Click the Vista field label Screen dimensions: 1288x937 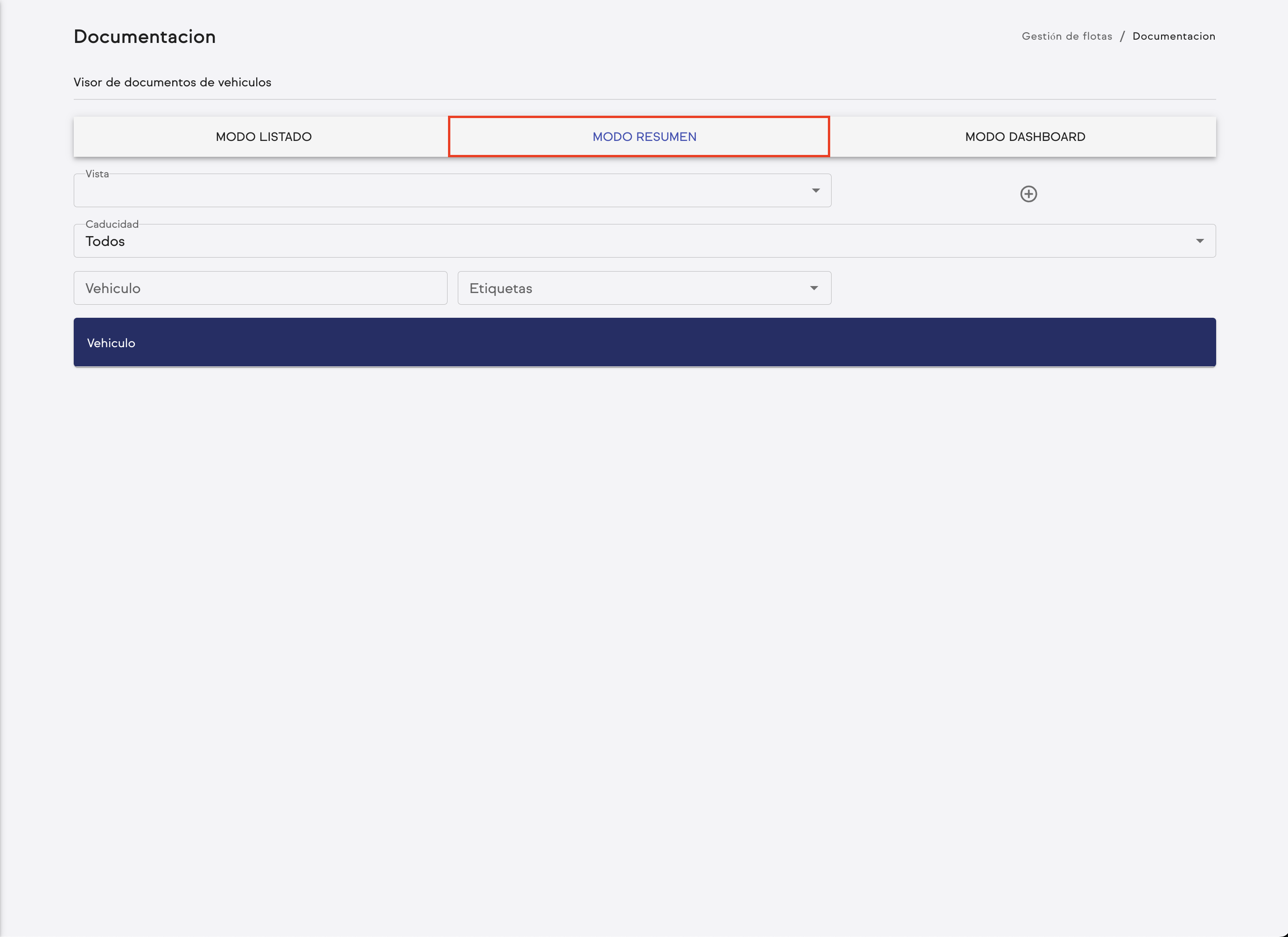pos(97,175)
